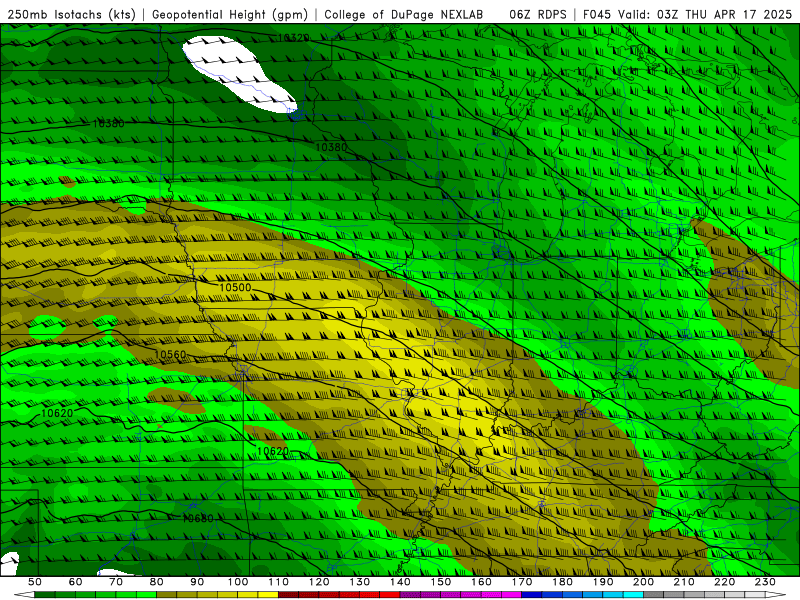Image resolution: width=800 pixels, height=600 pixels.
Task: Click the 10680 height contour label
Action: coord(198,518)
